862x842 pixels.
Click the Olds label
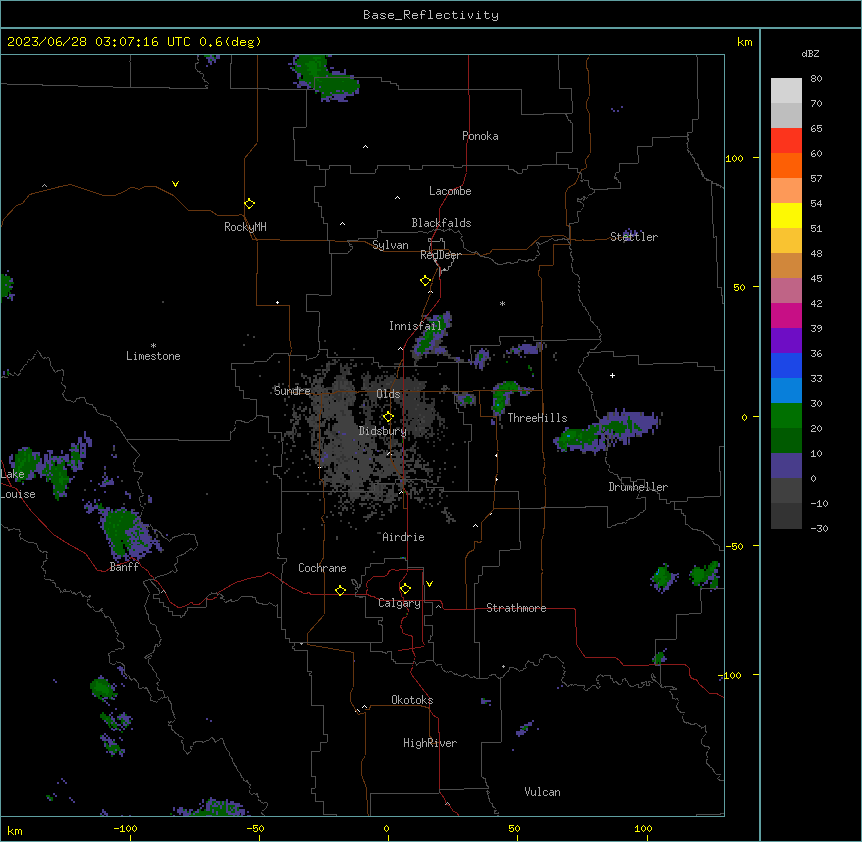[x=388, y=394]
